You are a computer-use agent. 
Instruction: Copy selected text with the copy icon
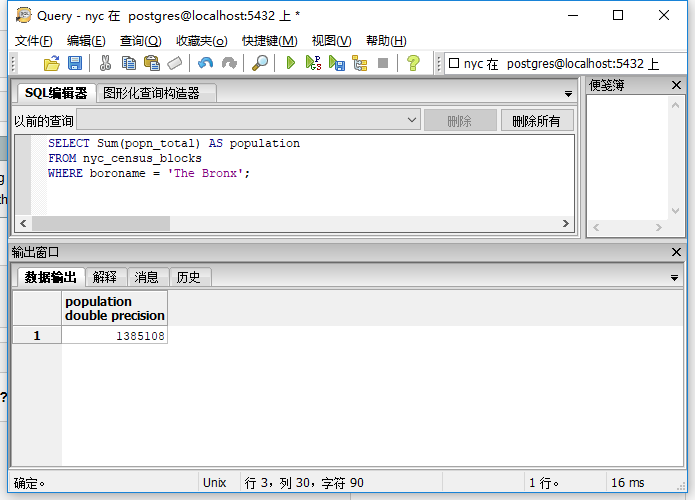pos(129,63)
